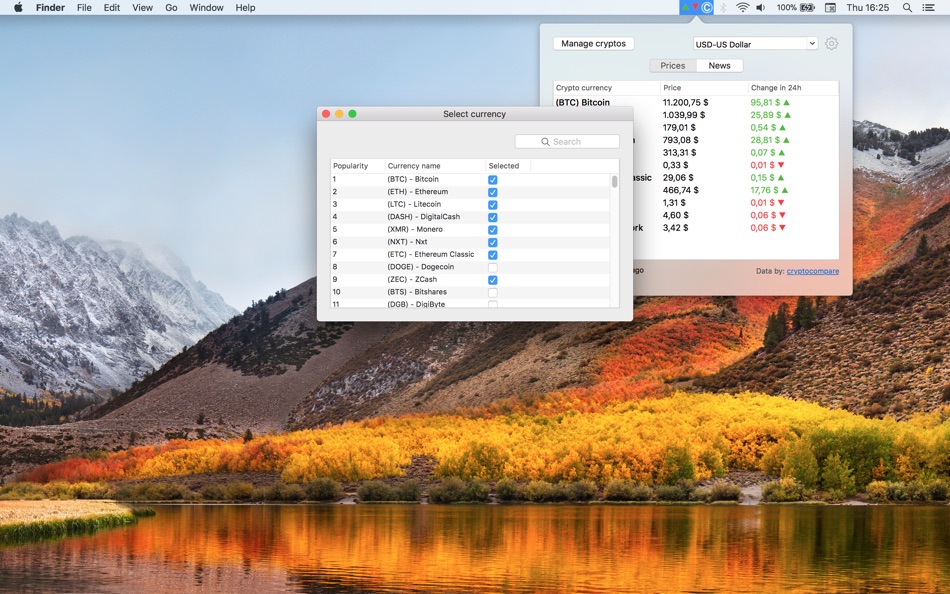Switch to the Prices tab

tap(673, 65)
